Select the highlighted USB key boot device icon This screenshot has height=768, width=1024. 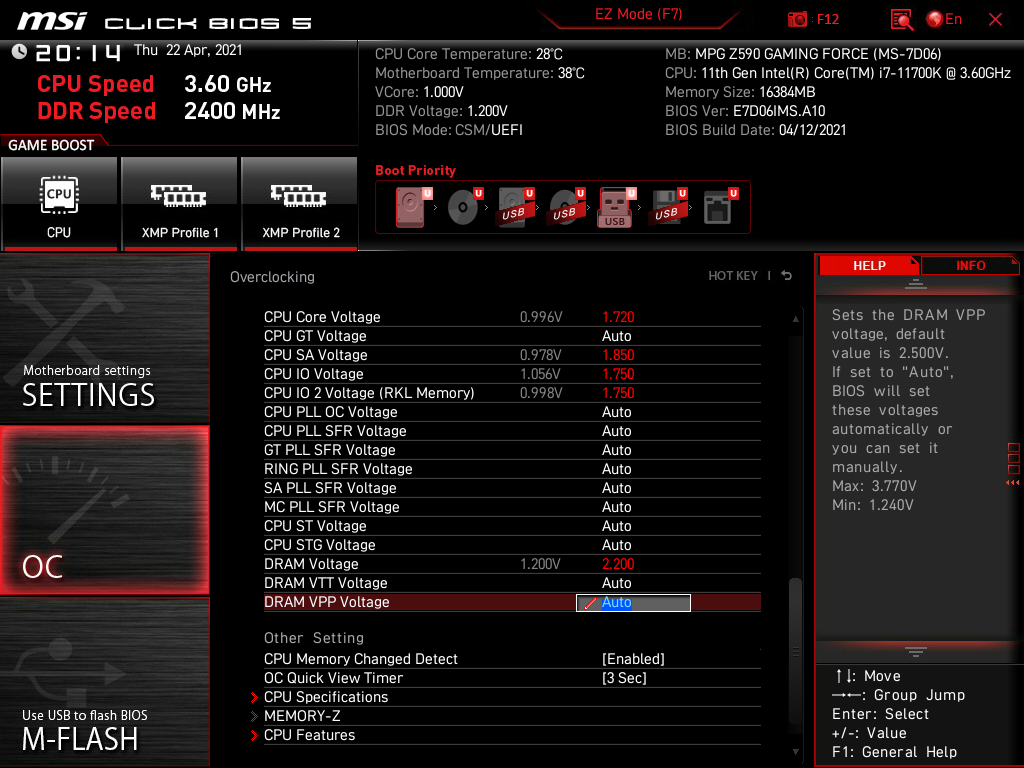616,207
